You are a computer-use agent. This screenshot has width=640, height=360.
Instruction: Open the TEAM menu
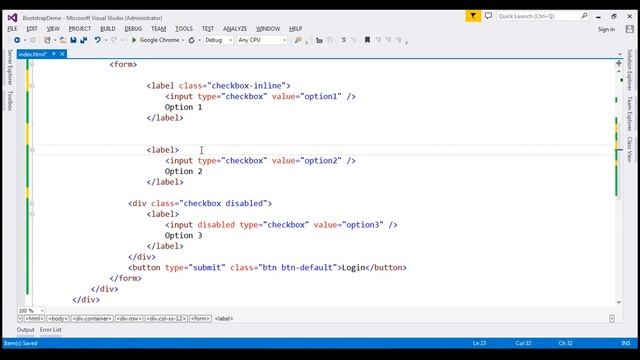coord(158,29)
